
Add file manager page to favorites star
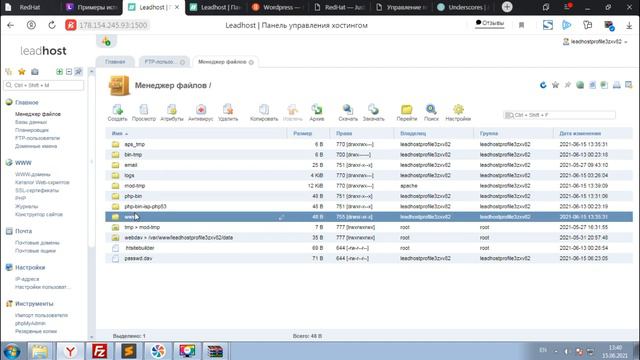[555, 85]
